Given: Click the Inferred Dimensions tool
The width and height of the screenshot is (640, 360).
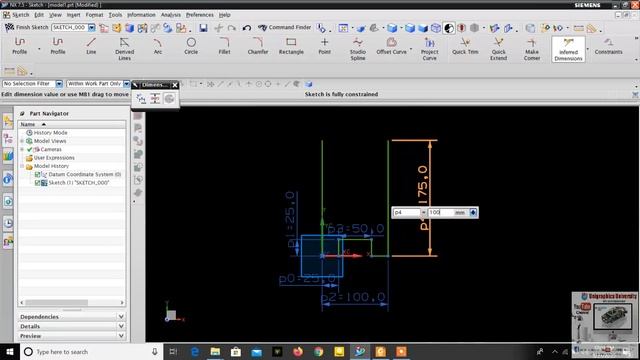Looking at the screenshot, I should 568,49.
